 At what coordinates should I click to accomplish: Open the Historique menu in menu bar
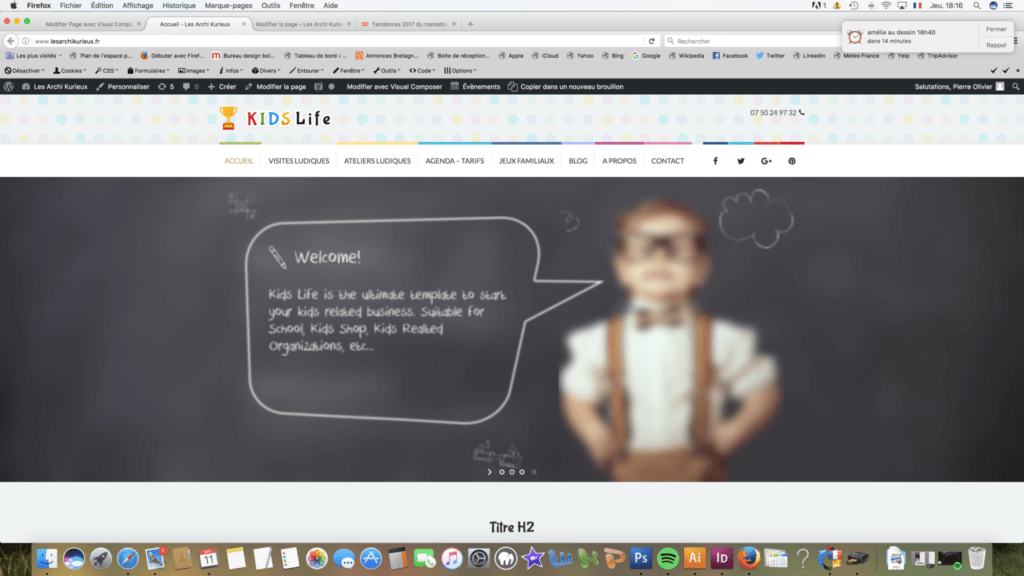(x=178, y=5)
